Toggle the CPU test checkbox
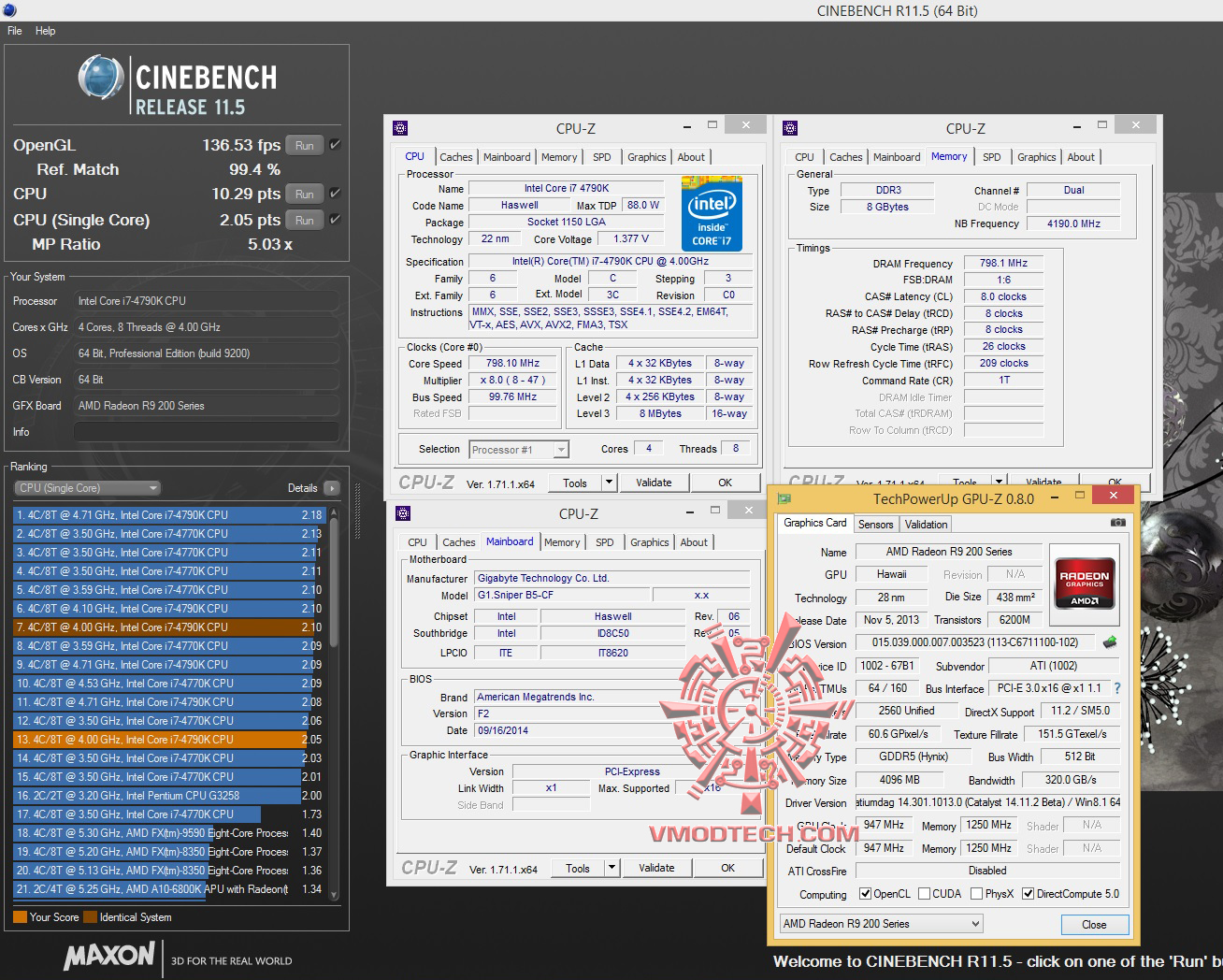 pyautogui.click(x=335, y=194)
